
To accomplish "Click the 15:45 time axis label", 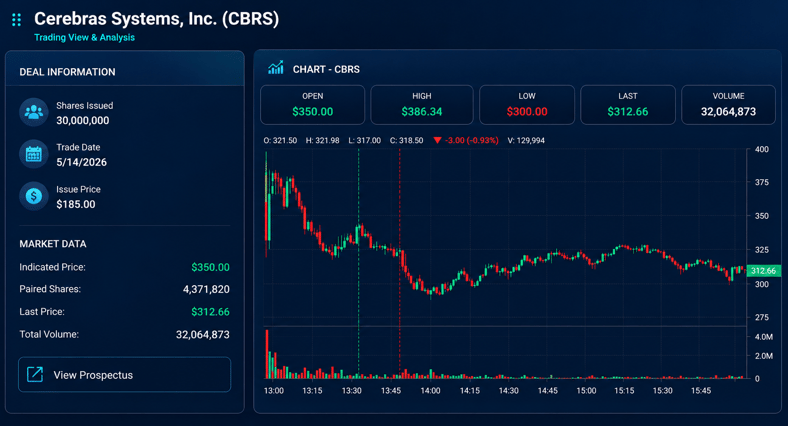I will pos(701,390).
